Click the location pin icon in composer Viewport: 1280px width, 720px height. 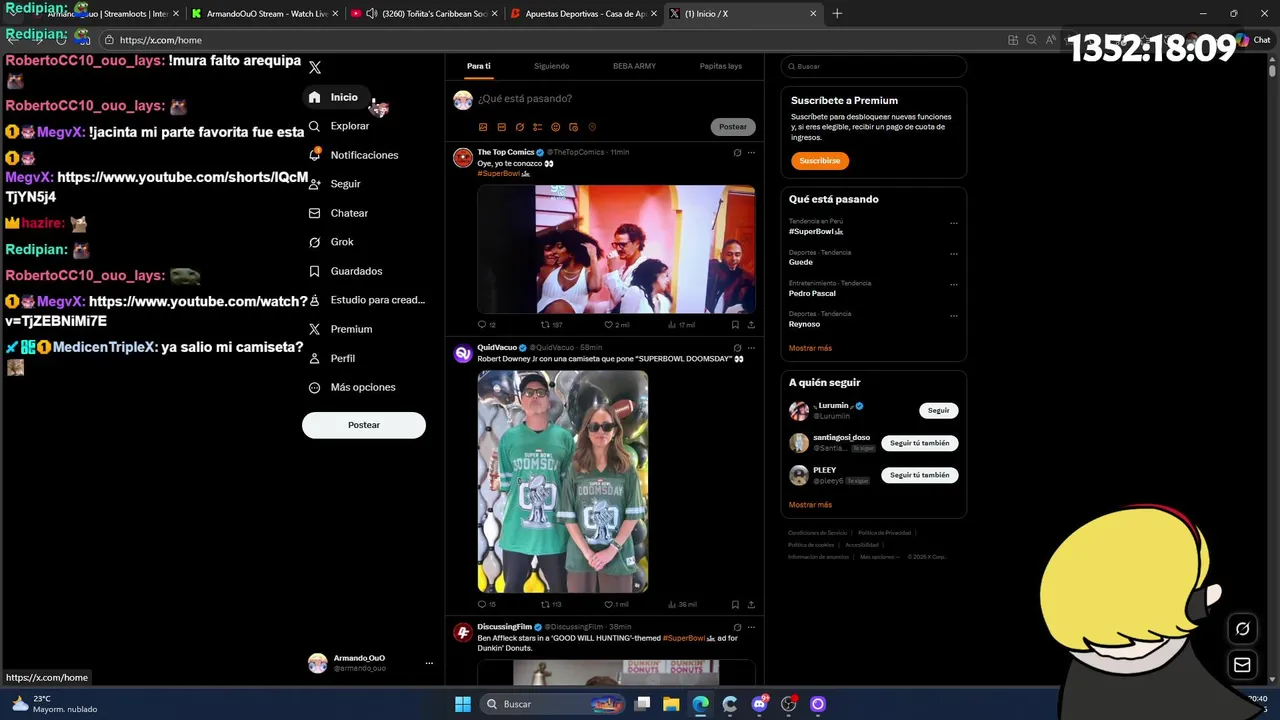point(592,127)
